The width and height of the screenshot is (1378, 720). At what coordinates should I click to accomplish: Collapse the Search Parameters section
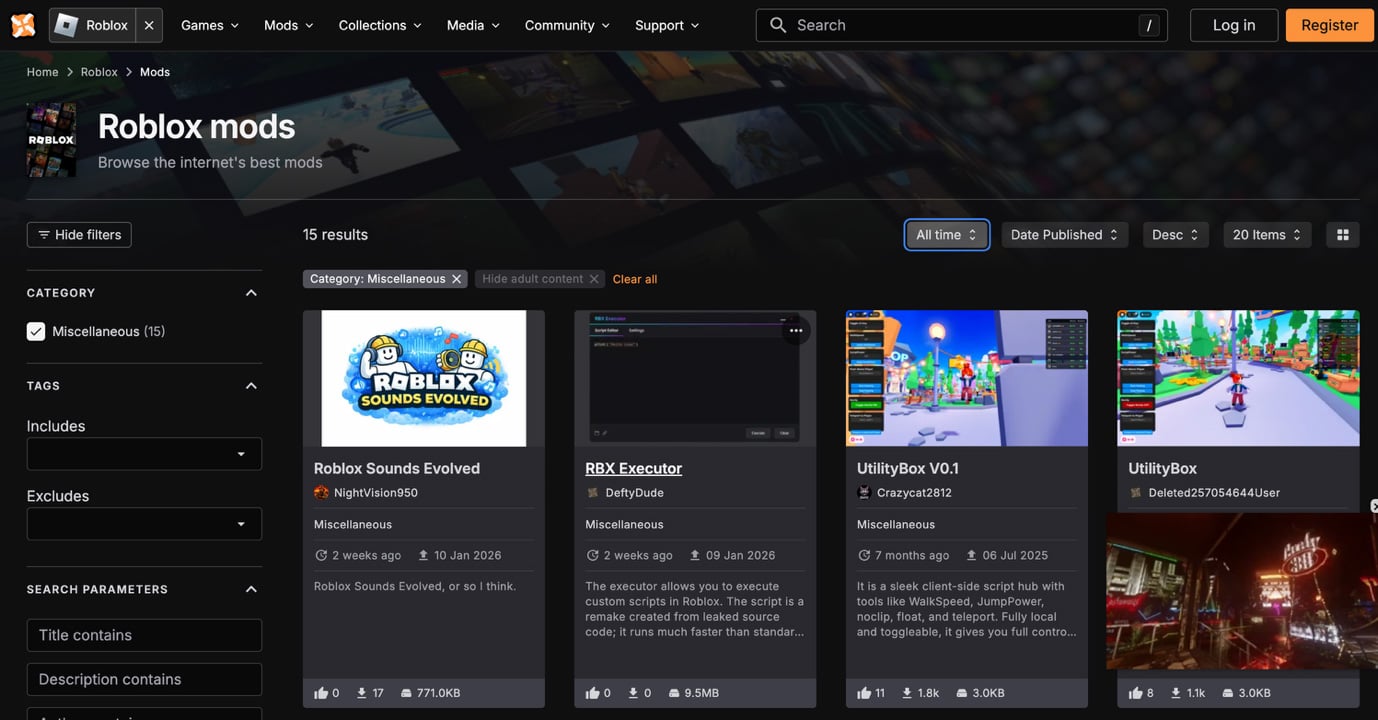[x=251, y=588]
